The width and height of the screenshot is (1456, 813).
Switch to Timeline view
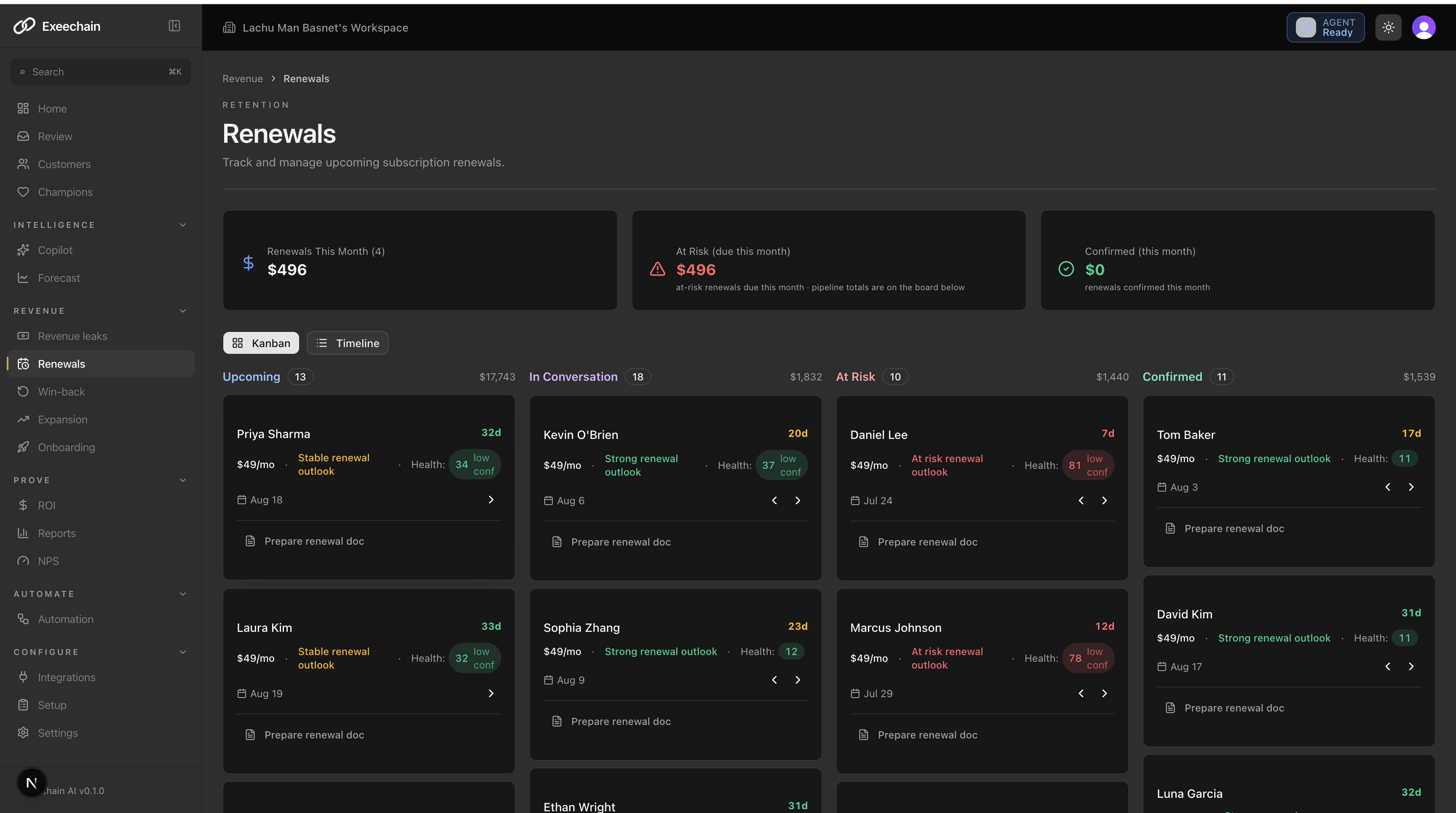[x=348, y=343]
